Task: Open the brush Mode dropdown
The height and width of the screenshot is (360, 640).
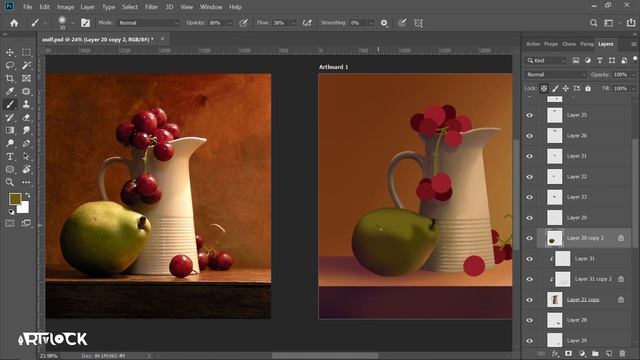Action: pyautogui.click(x=148, y=23)
